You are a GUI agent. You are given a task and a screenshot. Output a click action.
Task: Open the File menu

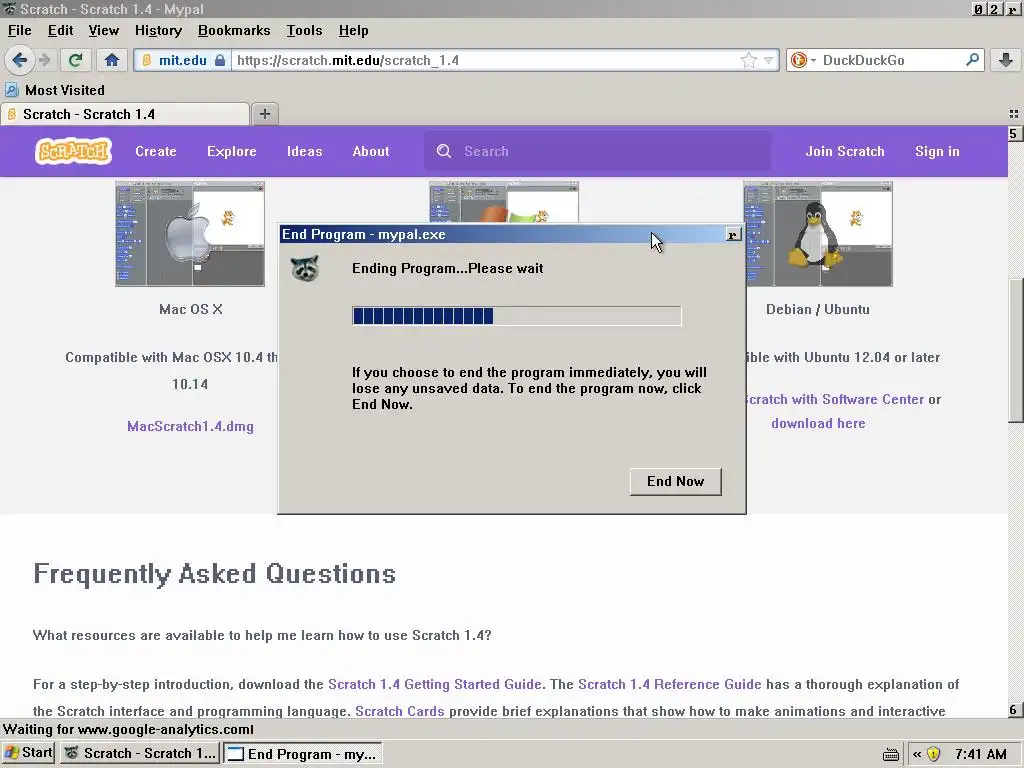[x=20, y=31]
